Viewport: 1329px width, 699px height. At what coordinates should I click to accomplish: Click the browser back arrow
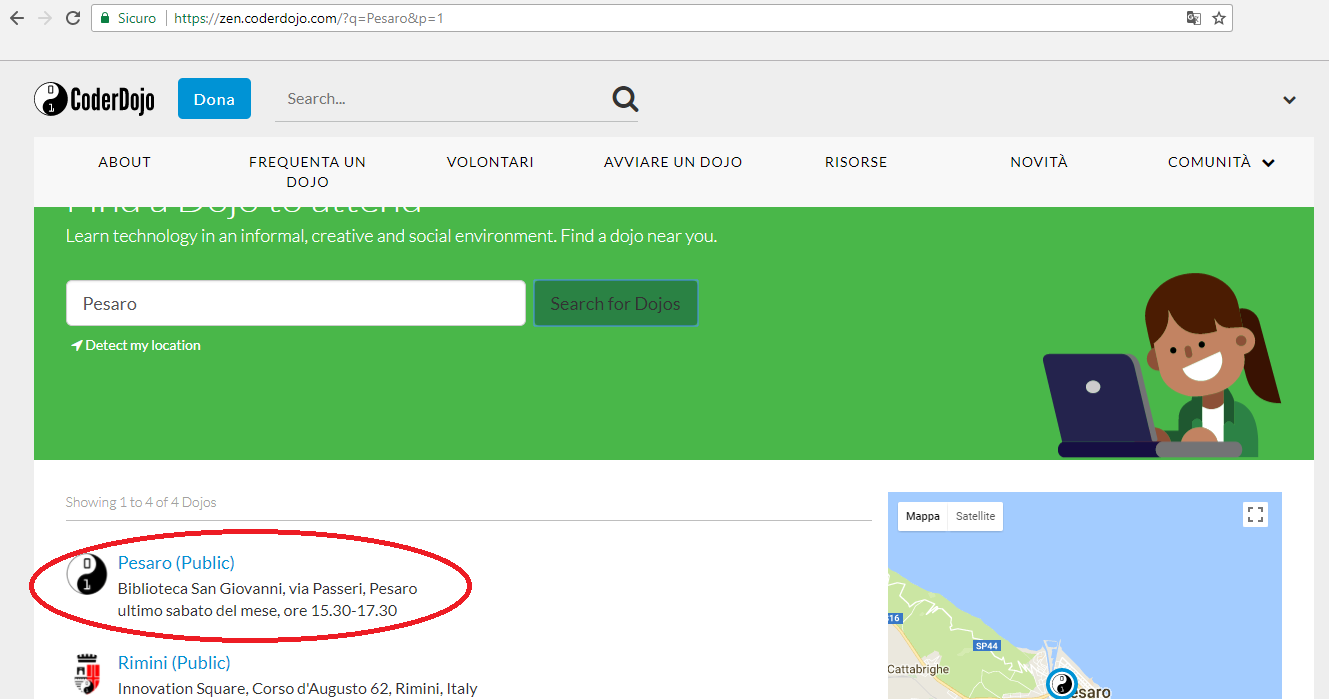tap(16, 18)
